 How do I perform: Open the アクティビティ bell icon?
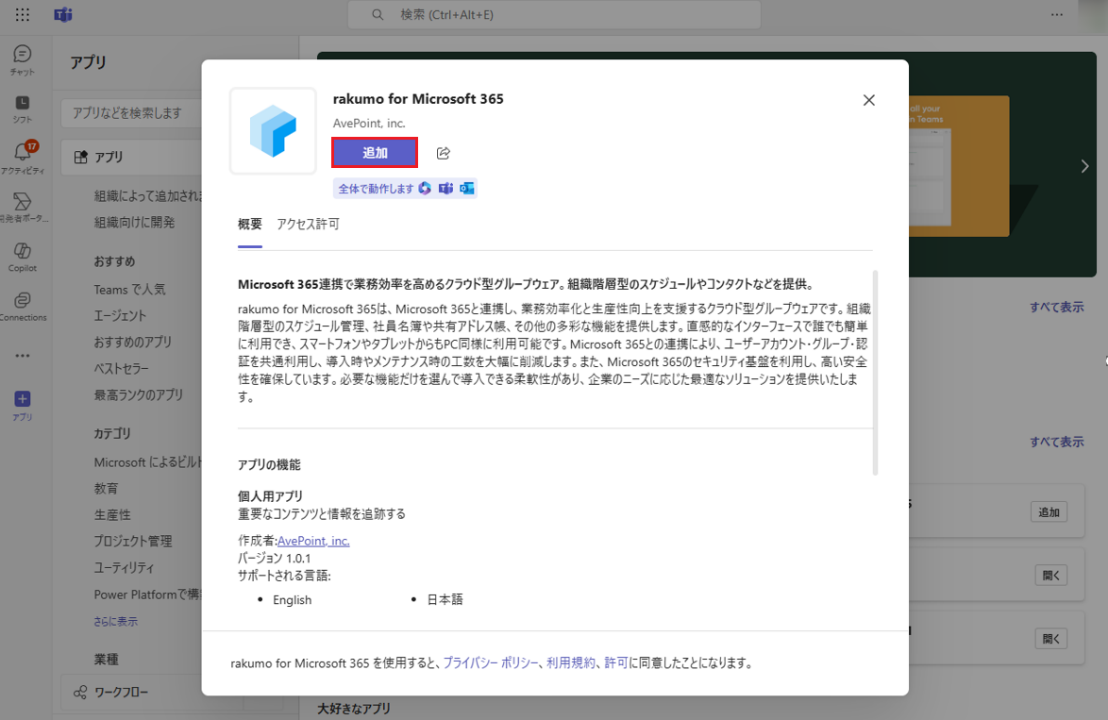22,151
